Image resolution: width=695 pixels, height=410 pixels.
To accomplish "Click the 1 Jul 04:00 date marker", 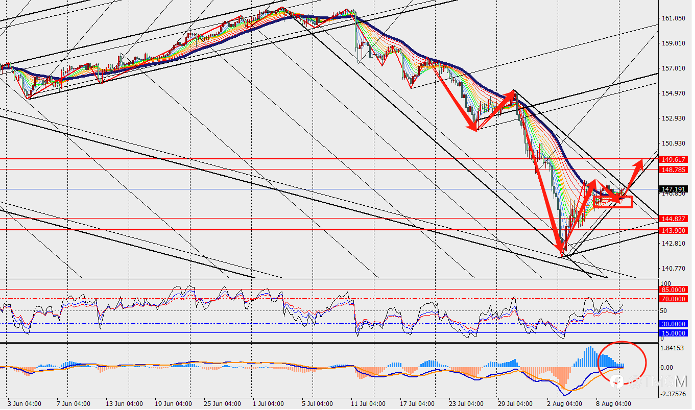I will tap(268, 404).
